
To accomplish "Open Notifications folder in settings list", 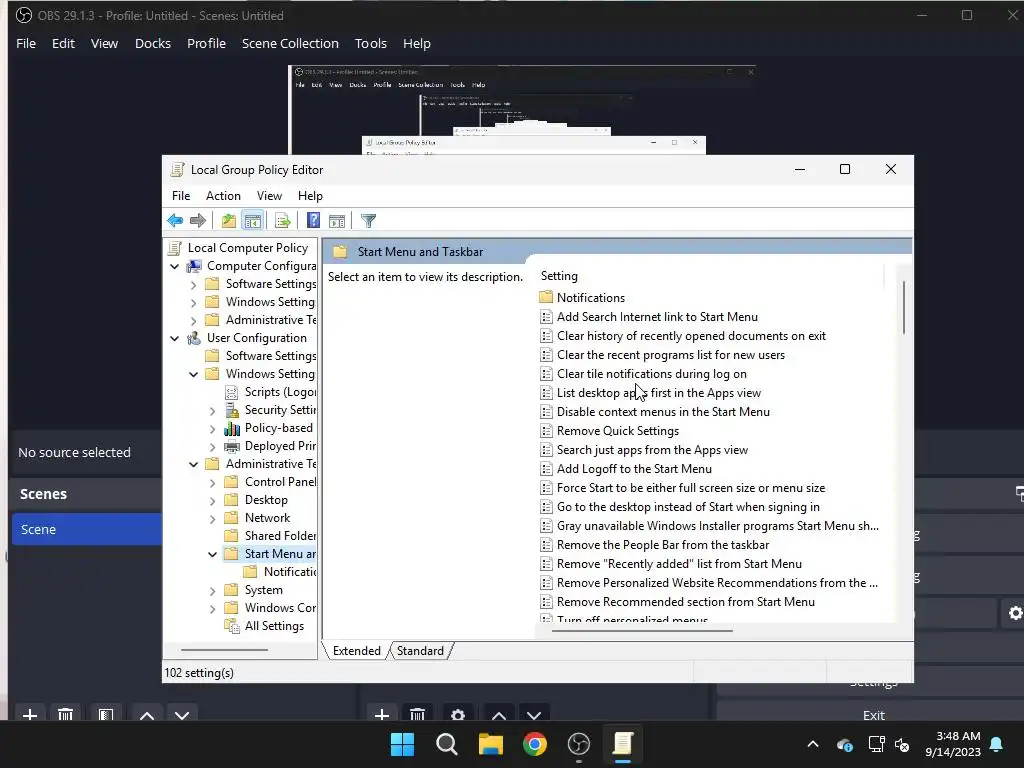I will point(590,298).
